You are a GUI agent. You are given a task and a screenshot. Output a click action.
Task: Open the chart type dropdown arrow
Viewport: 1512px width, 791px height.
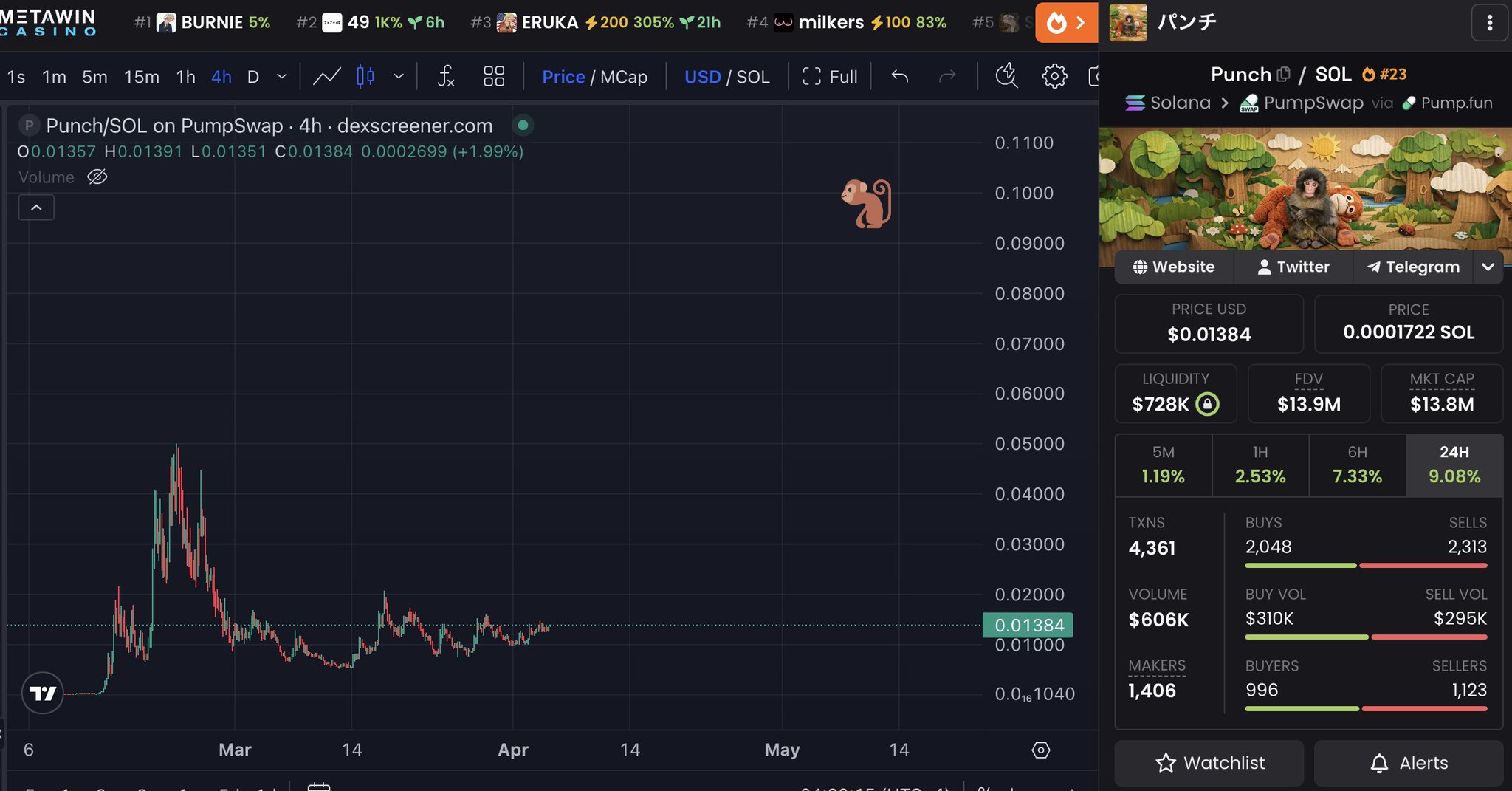point(399,76)
